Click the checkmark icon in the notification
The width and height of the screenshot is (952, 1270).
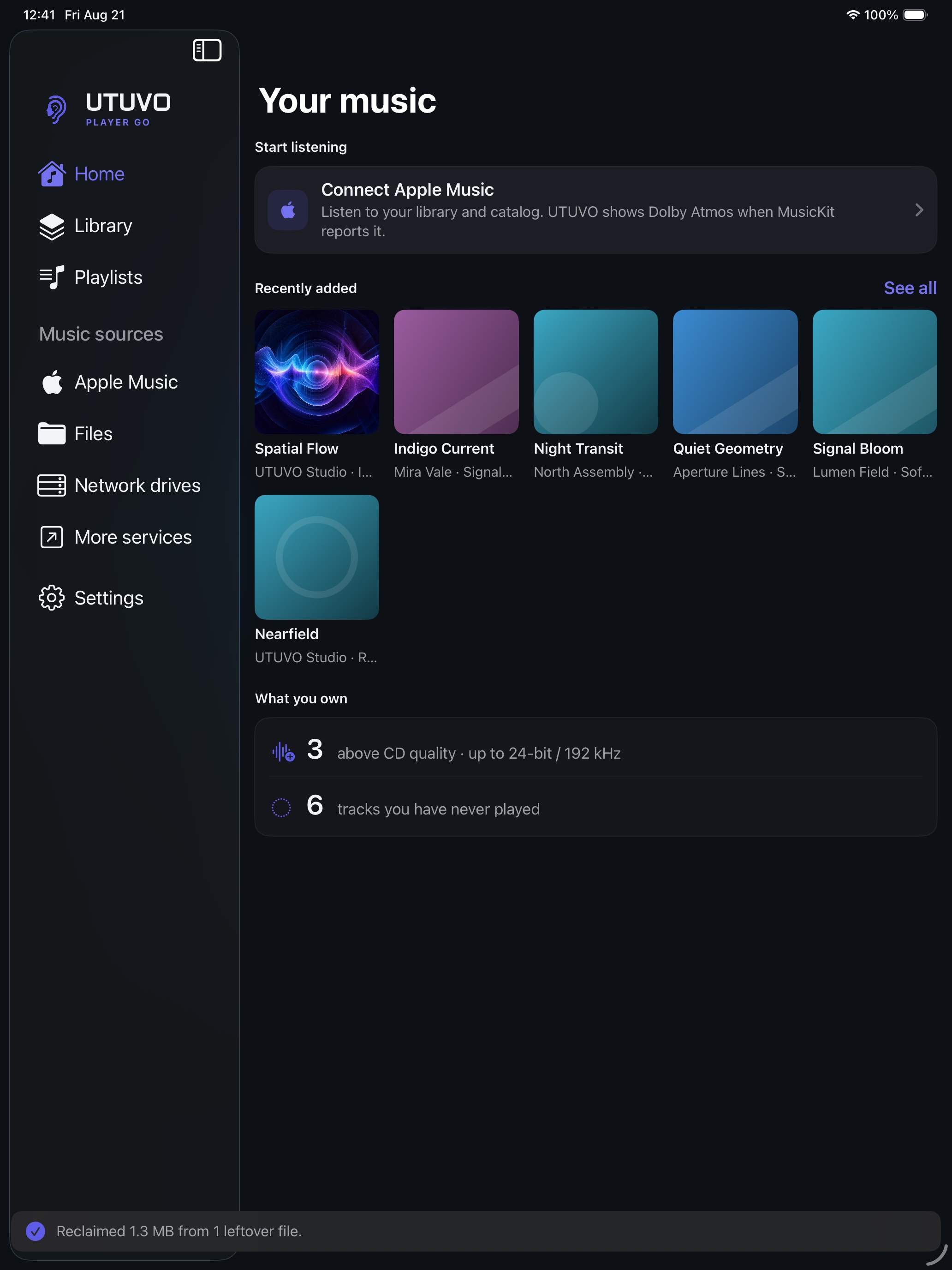point(36,1231)
